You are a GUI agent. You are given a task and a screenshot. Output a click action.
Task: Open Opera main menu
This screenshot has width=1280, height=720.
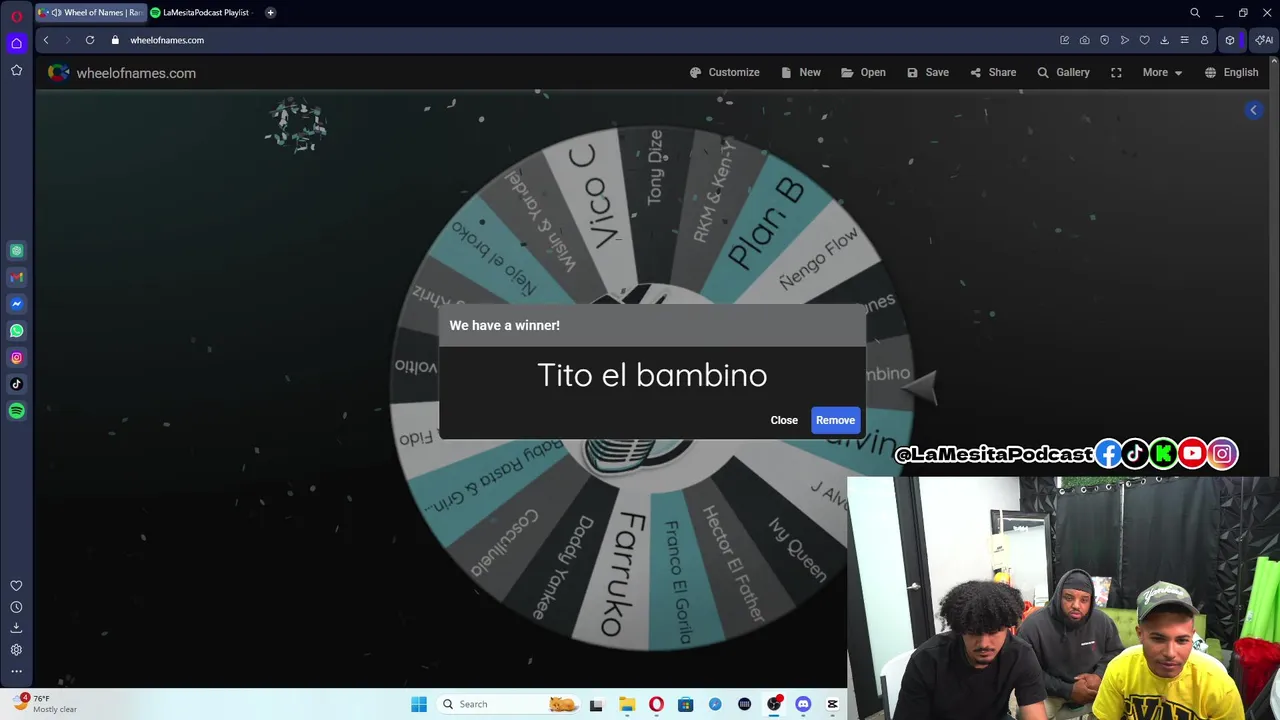pos(16,15)
